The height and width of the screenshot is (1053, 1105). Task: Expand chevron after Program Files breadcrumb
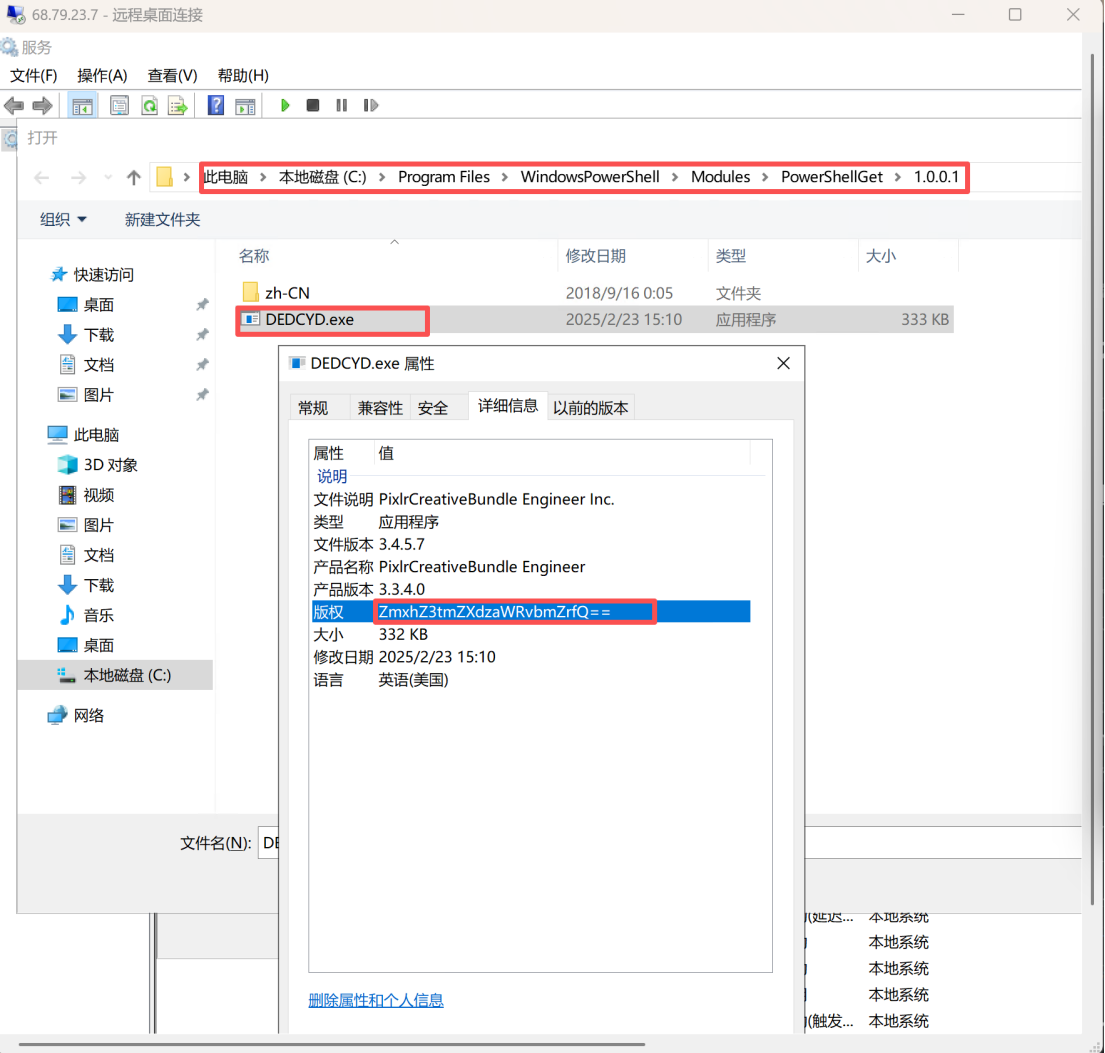(505, 178)
